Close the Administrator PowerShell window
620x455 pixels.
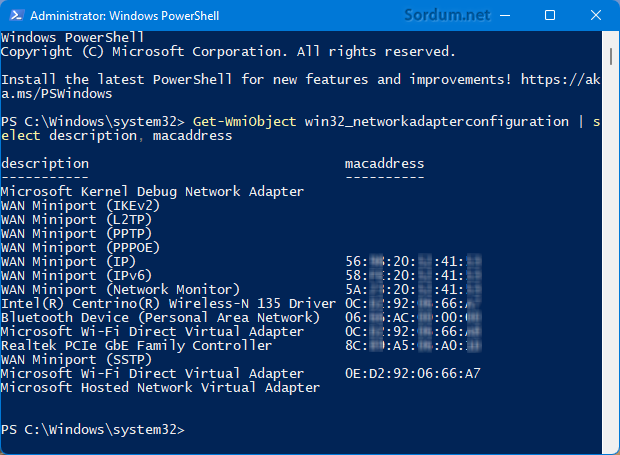click(596, 15)
